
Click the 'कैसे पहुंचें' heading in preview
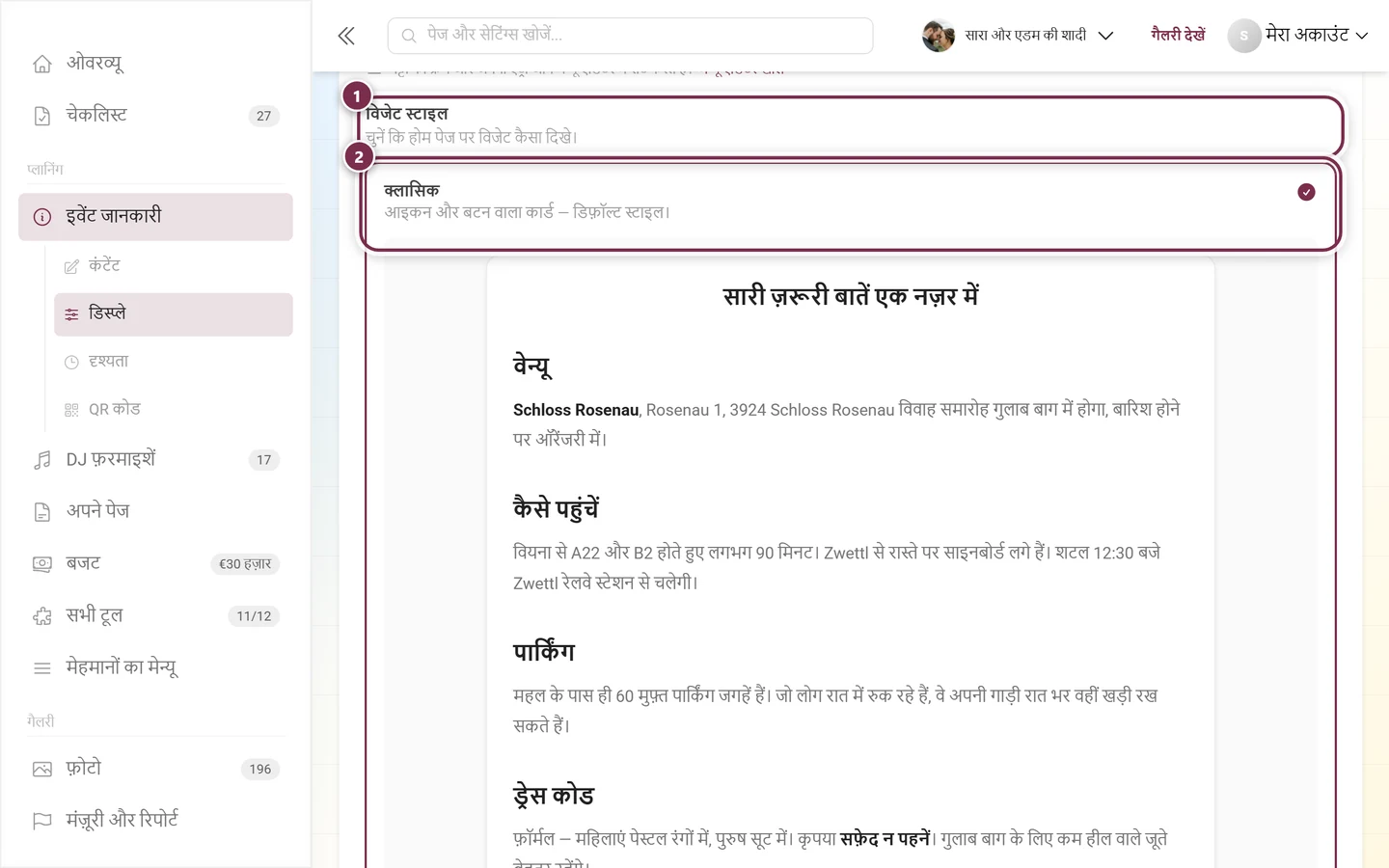pyautogui.click(x=556, y=509)
